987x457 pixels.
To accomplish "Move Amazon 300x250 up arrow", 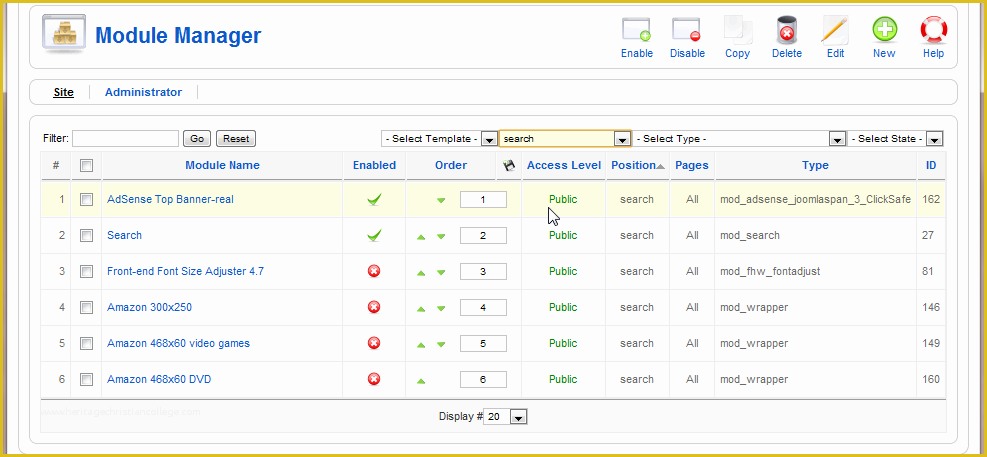I will [421, 308].
